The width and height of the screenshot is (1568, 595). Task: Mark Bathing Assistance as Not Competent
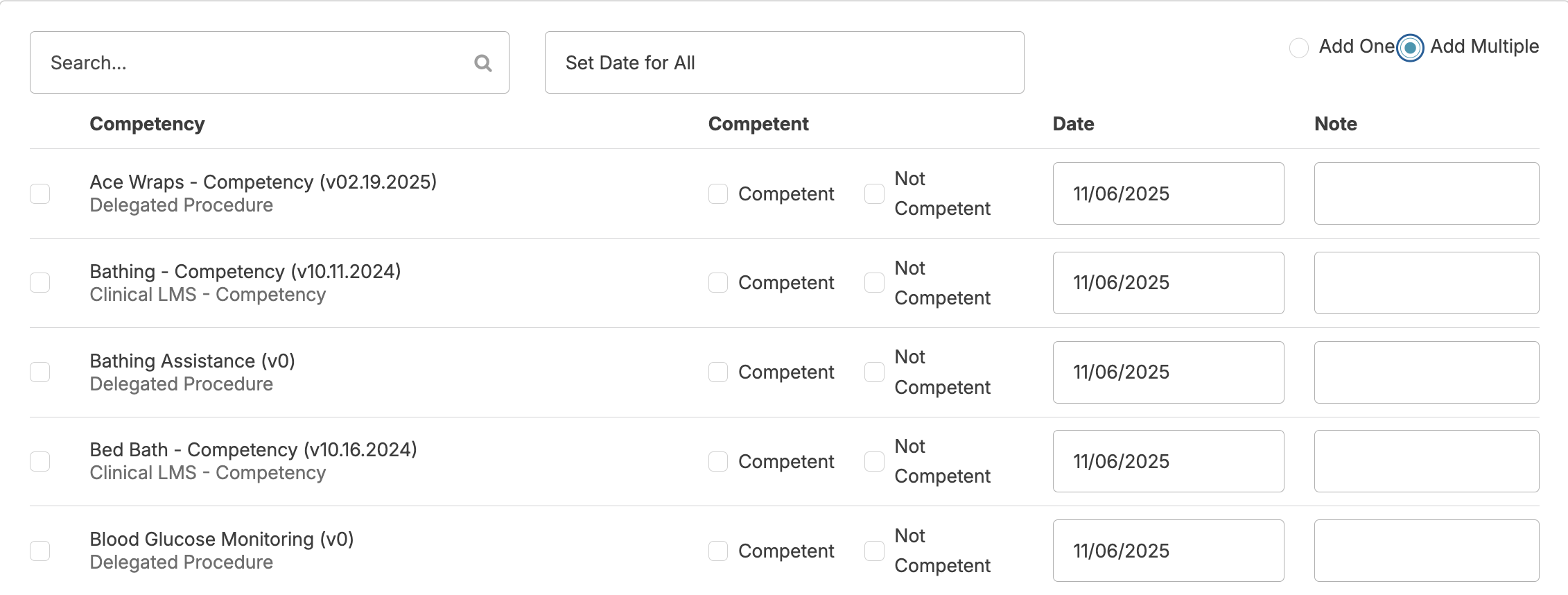click(x=874, y=372)
